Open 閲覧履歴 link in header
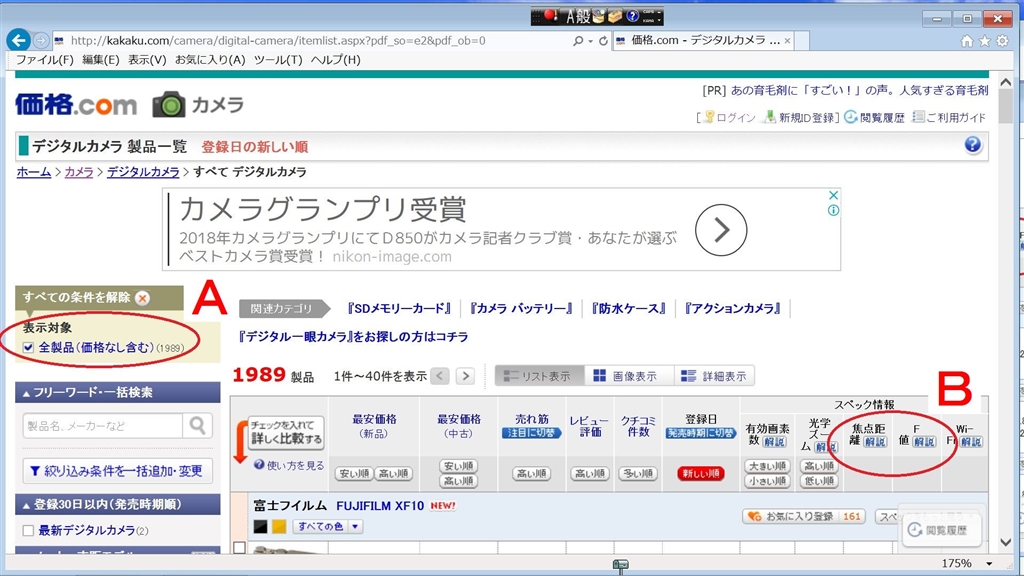 click(874, 118)
